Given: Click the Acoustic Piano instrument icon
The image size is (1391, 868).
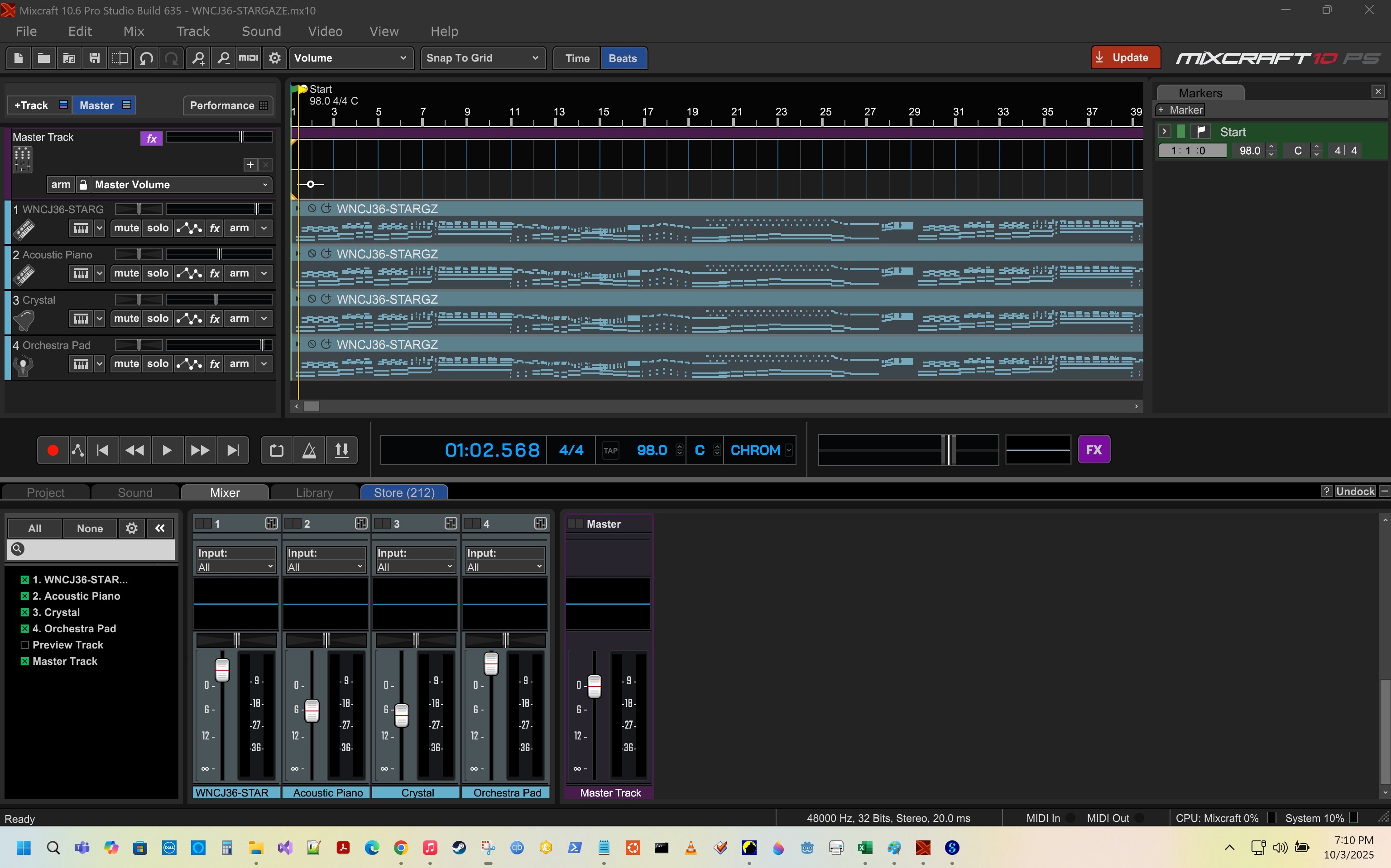Looking at the screenshot, I should click(24, 275).
